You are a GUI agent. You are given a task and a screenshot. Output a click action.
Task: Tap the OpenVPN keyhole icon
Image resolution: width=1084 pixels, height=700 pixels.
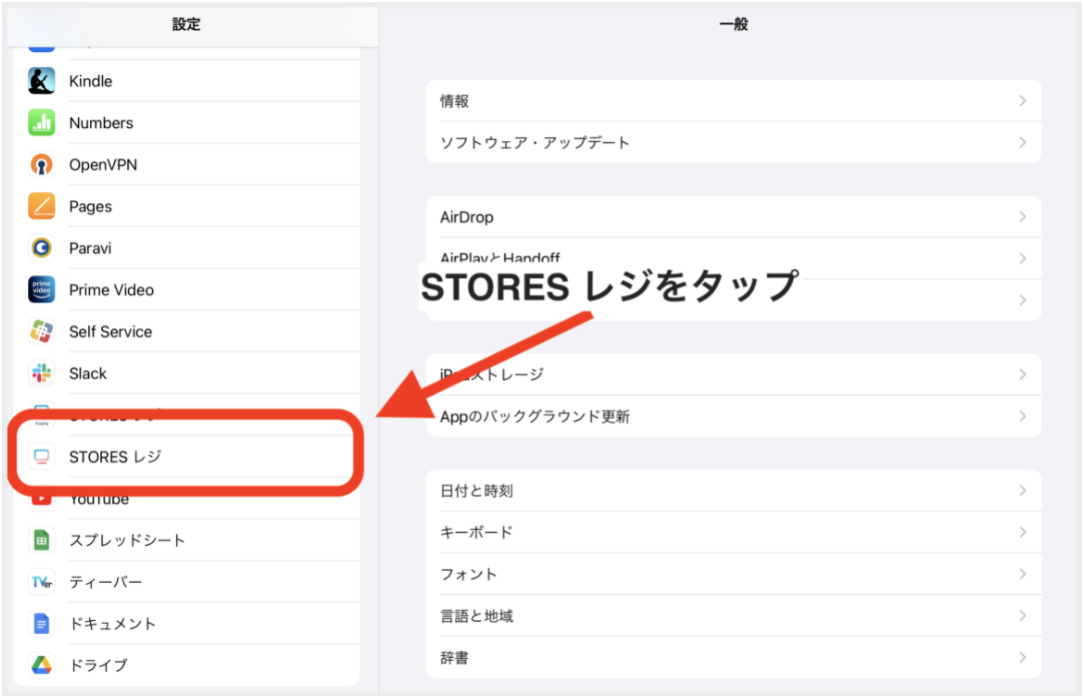coord(41,164)
